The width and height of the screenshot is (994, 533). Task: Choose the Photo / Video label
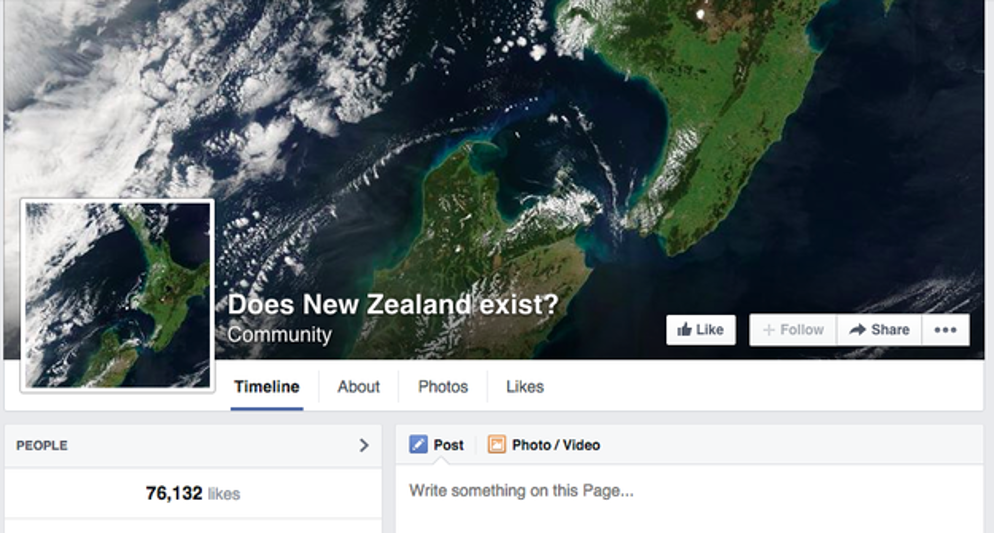click(x=556, y=445)
